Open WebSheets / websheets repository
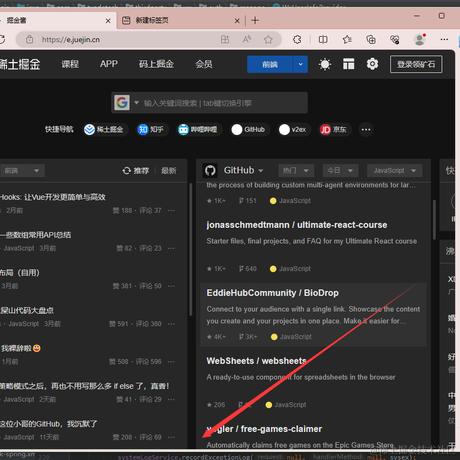This screenshot has width=460, height=460. click(x=256, y=361)
